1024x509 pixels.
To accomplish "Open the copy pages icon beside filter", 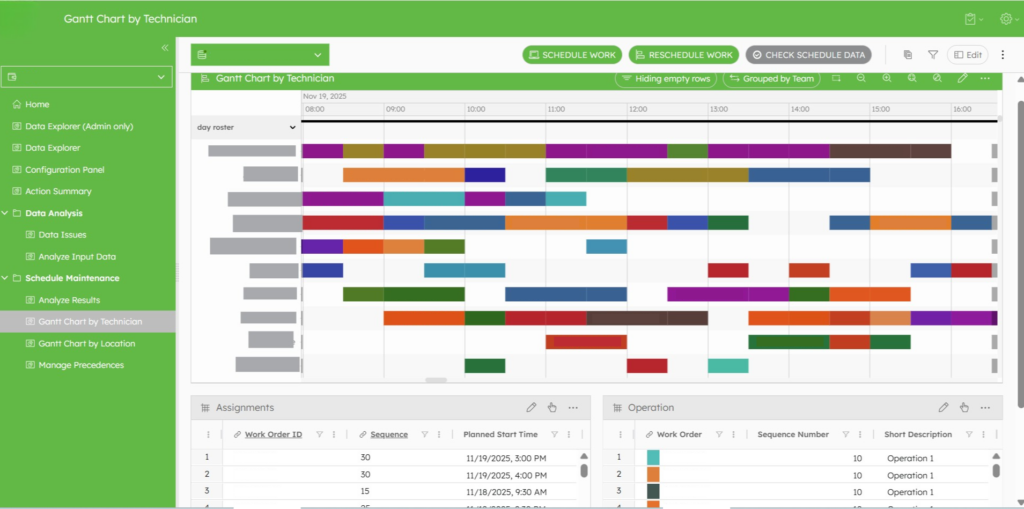I will 908,55.
